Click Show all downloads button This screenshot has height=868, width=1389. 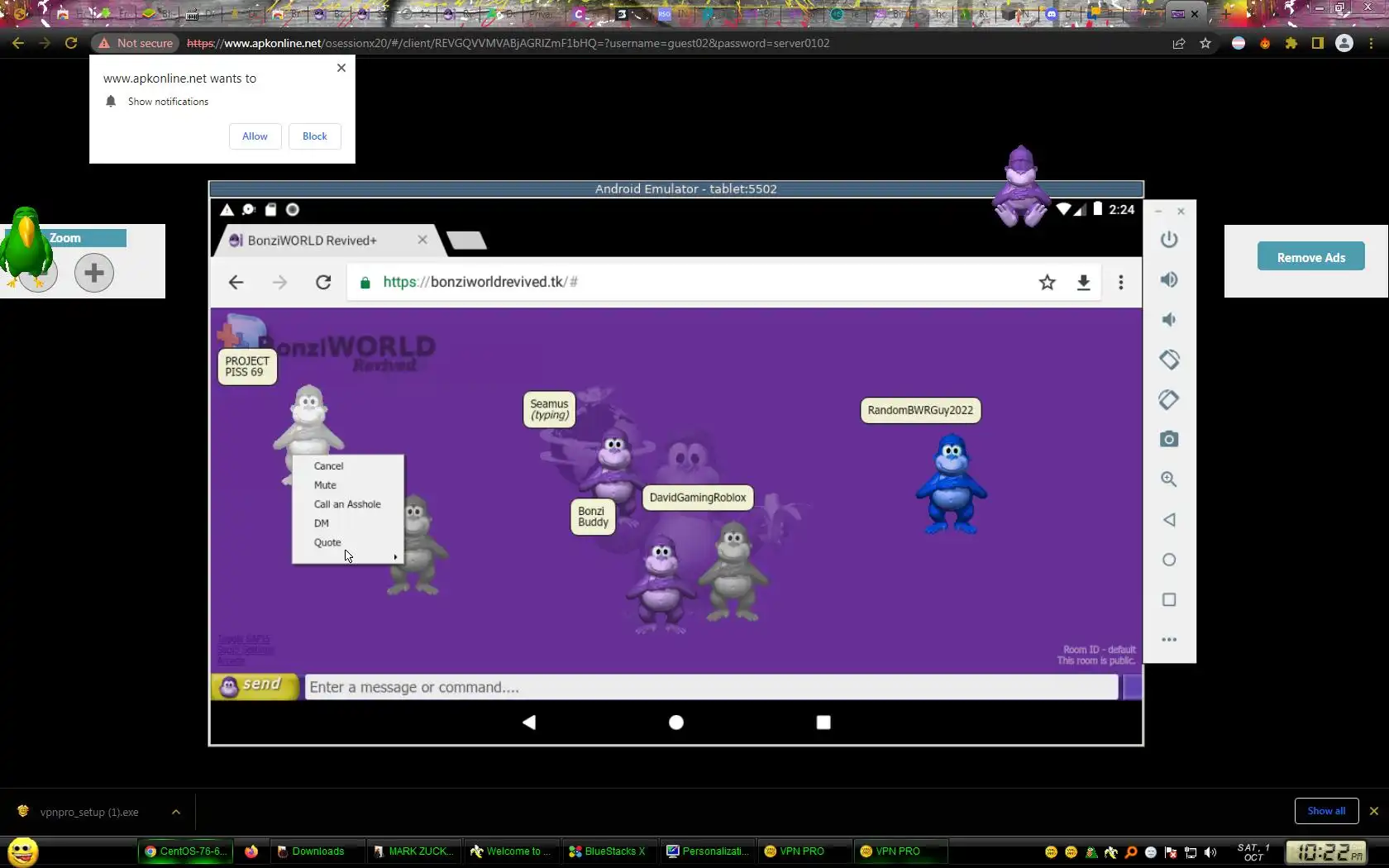1326,811
